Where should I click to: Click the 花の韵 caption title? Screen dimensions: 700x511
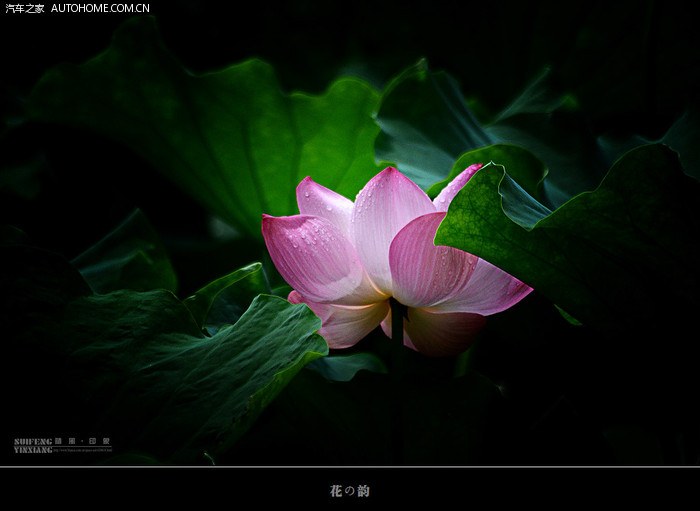pyautogui.click(x=350, y=491)
